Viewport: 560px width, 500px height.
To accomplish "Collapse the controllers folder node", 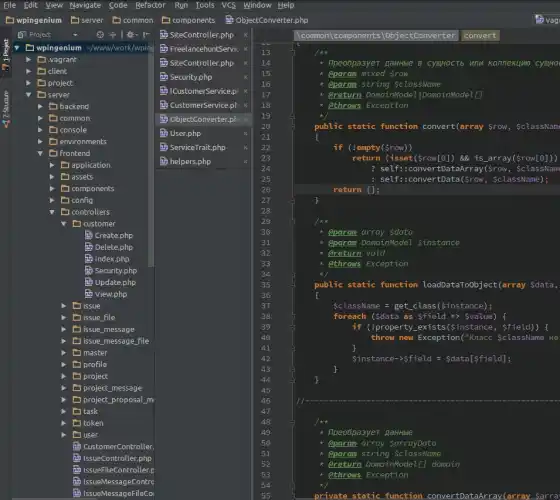I will 52,212.
